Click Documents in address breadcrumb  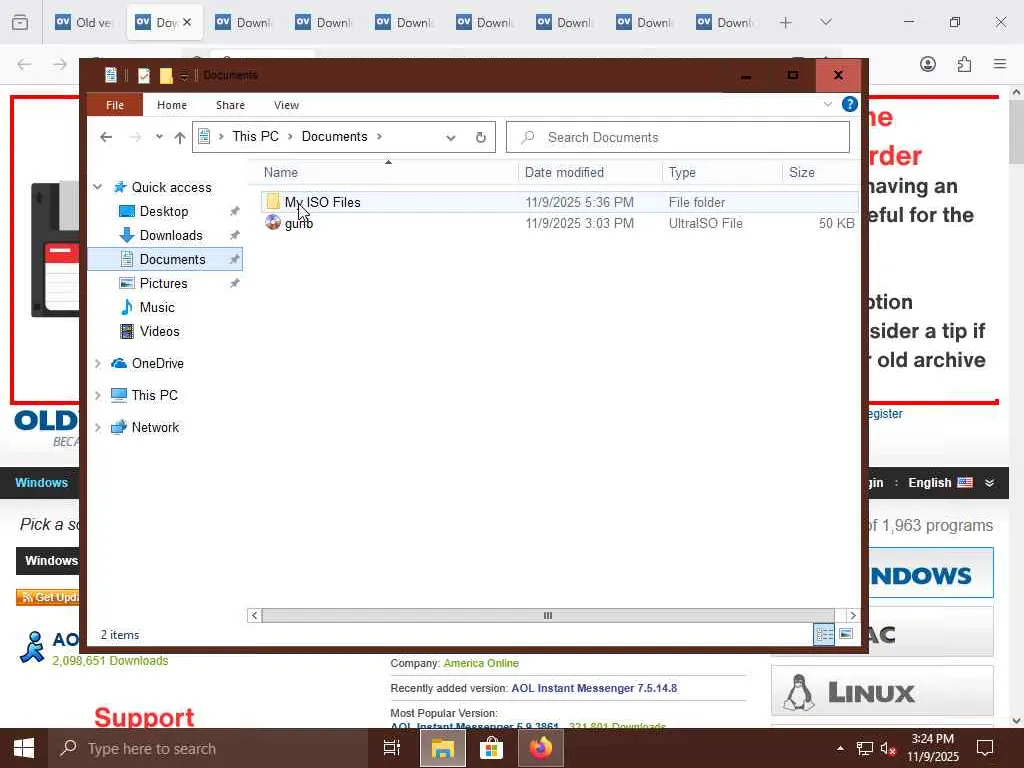pos(334,136)
